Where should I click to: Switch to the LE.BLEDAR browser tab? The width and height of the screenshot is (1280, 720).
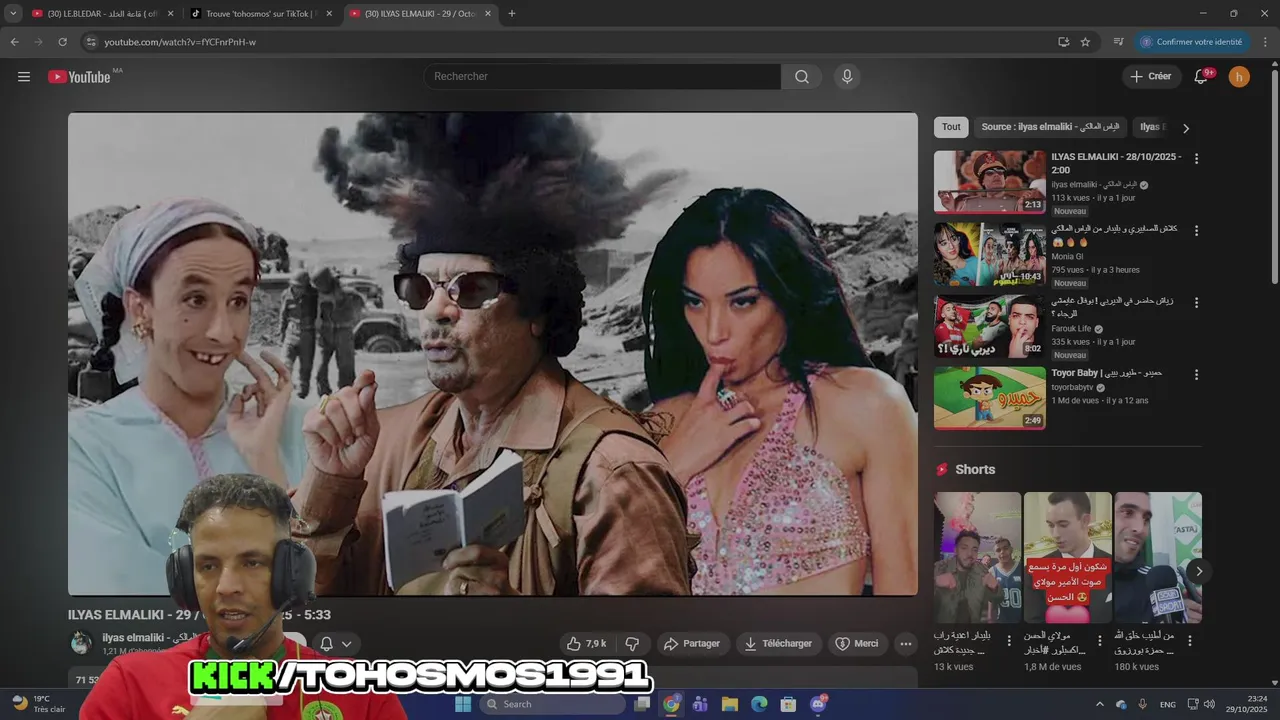click(102, 14)
